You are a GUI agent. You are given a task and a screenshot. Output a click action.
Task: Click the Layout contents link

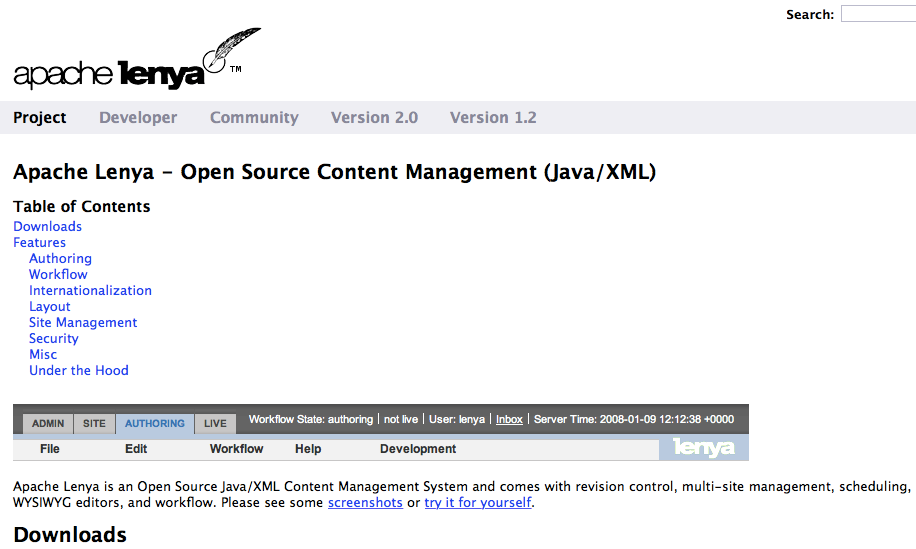pos(49,306)
